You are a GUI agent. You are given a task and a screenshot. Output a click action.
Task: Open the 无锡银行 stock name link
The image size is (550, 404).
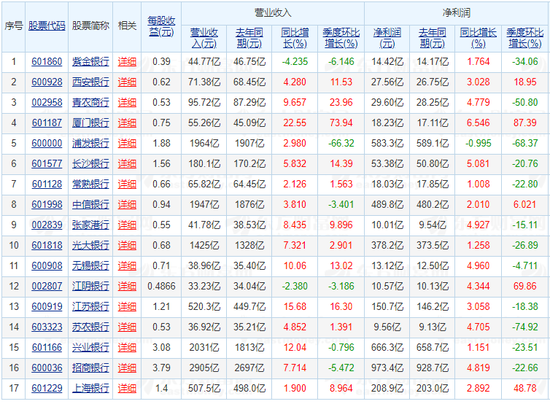point(90,266)
